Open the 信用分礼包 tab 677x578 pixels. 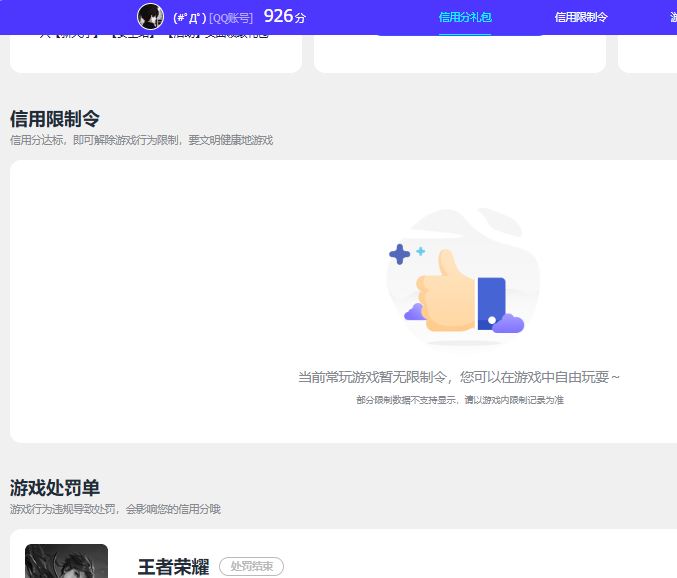pos(465,17)
